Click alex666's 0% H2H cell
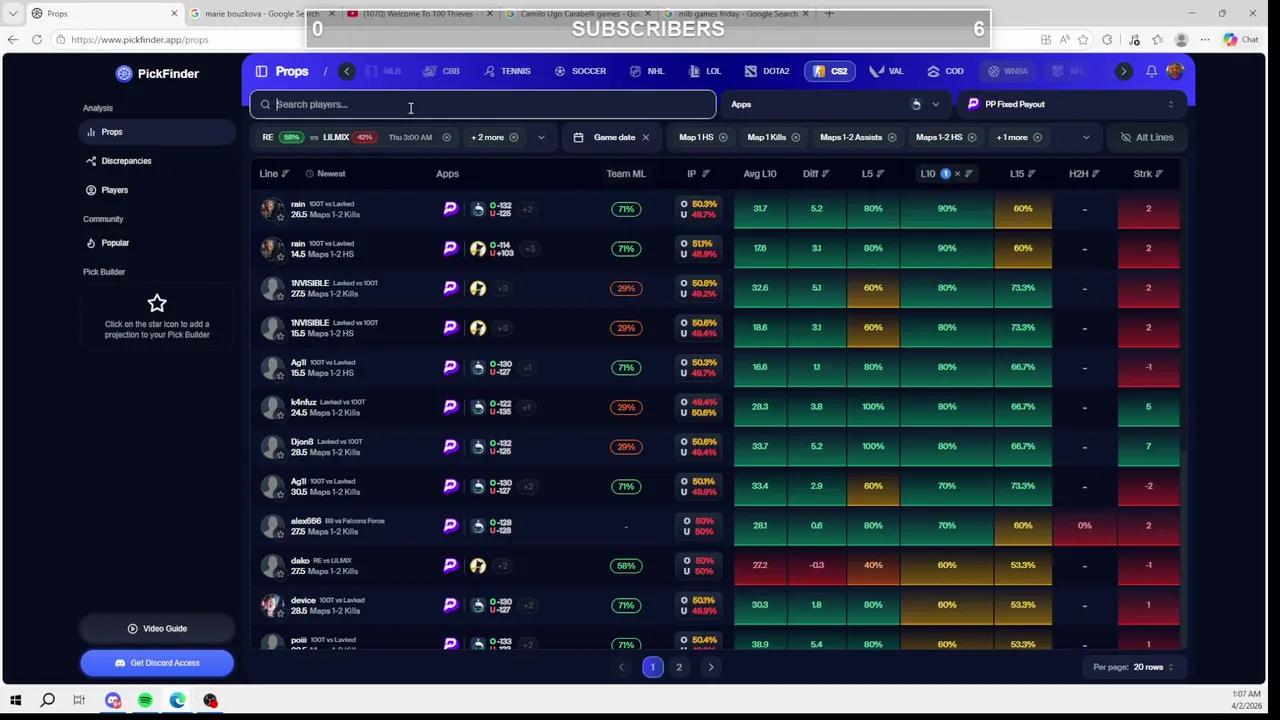Screen dimensions: 1280x720 (1084, 526)
